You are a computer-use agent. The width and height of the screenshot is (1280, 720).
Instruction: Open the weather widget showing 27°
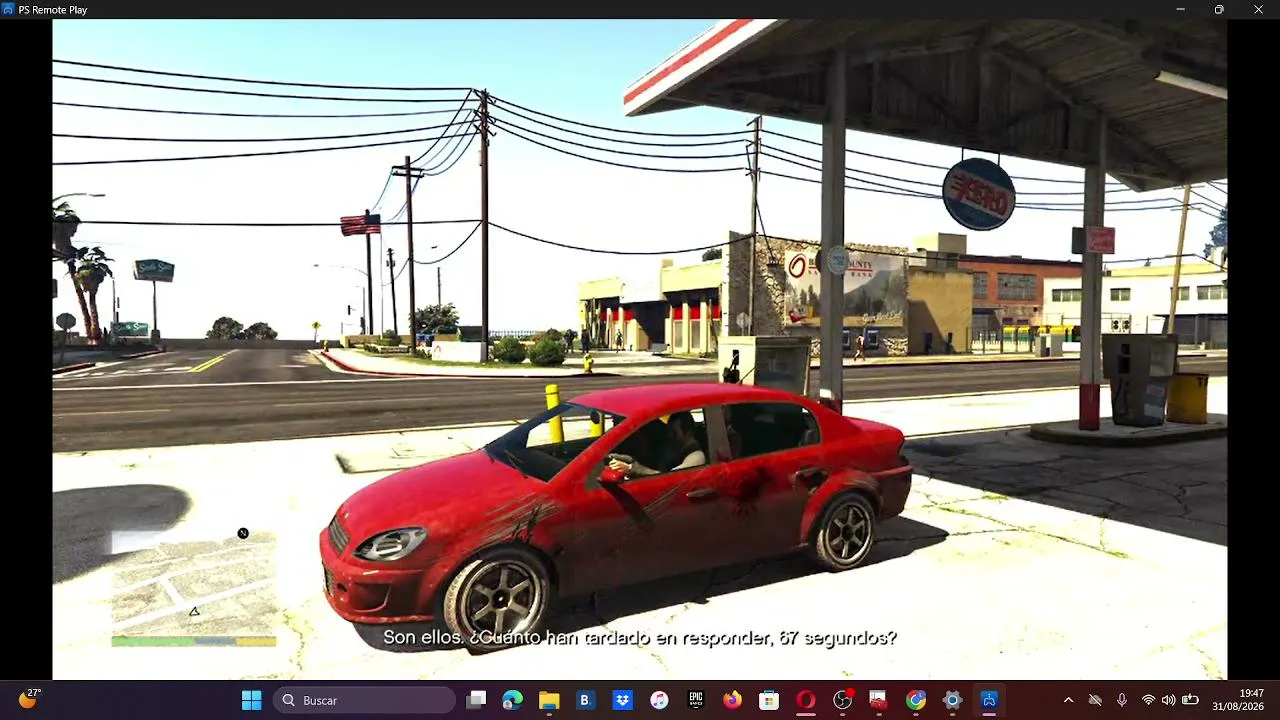click(30, 699)
